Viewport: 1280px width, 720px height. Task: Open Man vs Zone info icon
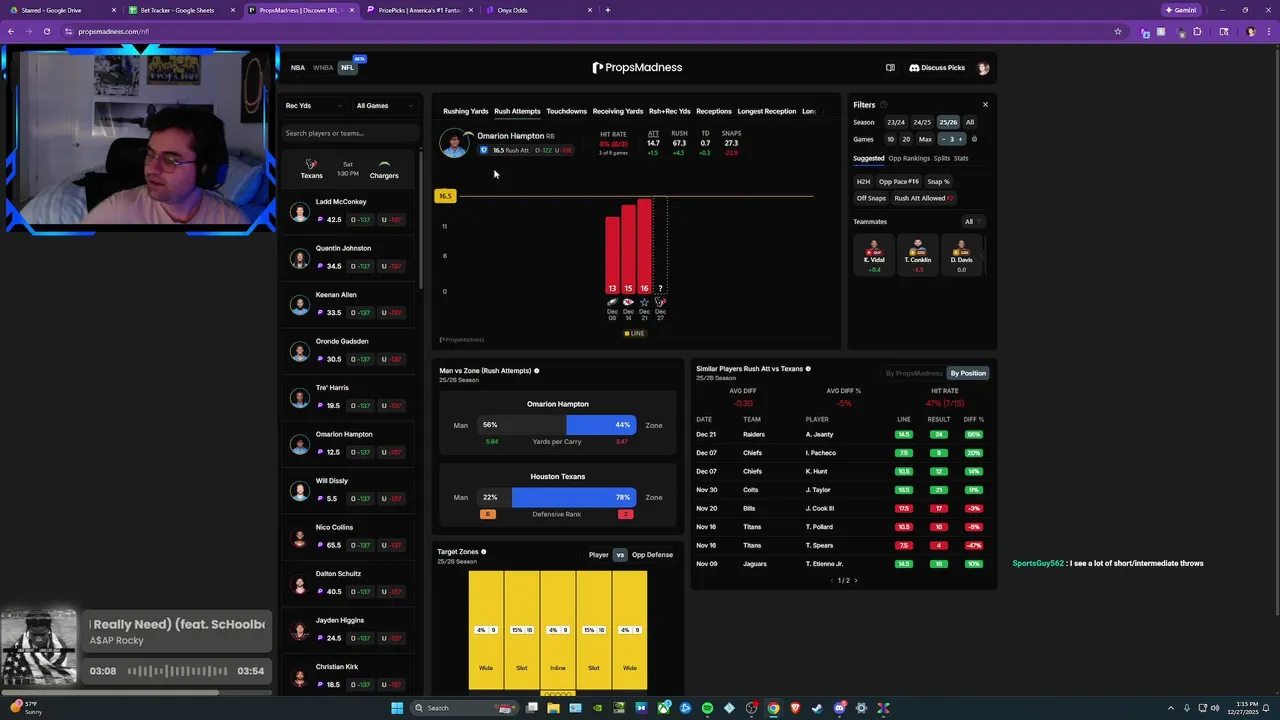[537, 371]
